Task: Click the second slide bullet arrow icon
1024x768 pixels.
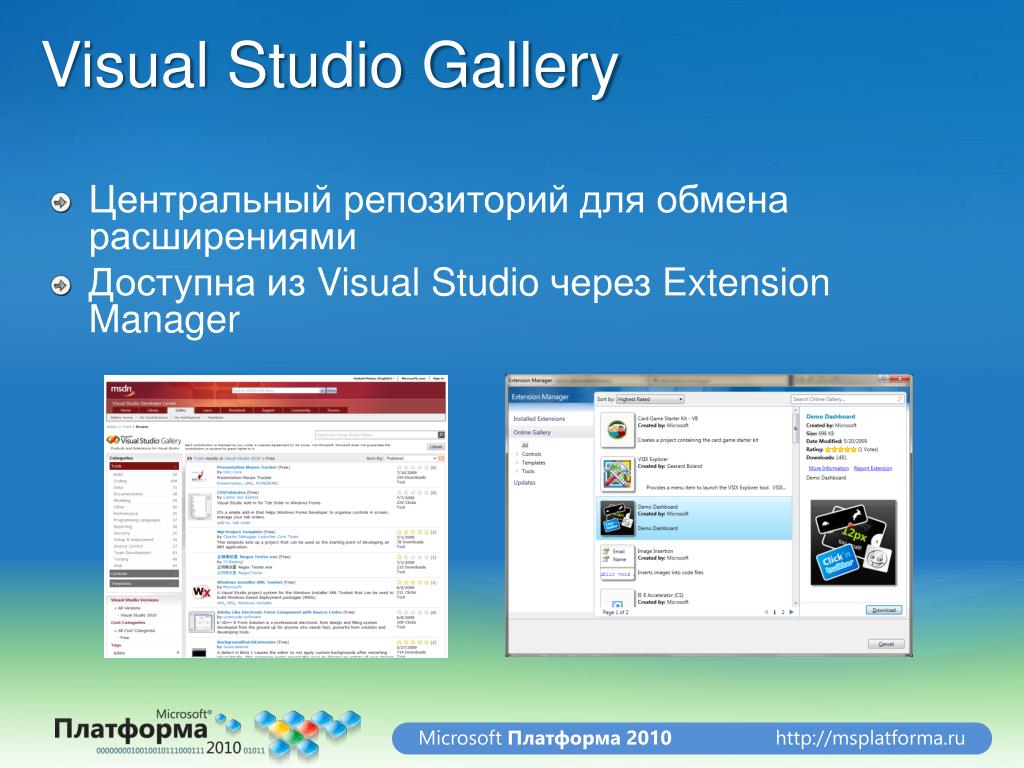Action: click(x=61, y=285)
